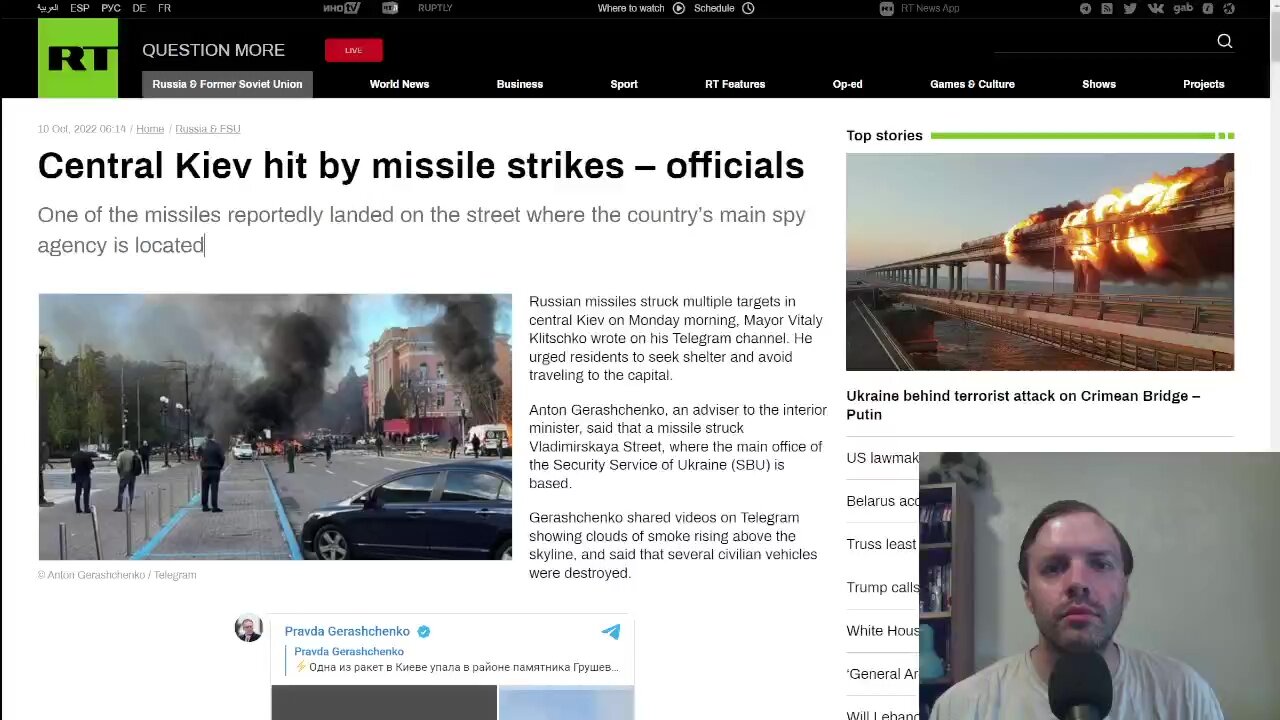The height and width of the screenshot is (720, 1280).
Task: Open the Business section
Action: 520,84
